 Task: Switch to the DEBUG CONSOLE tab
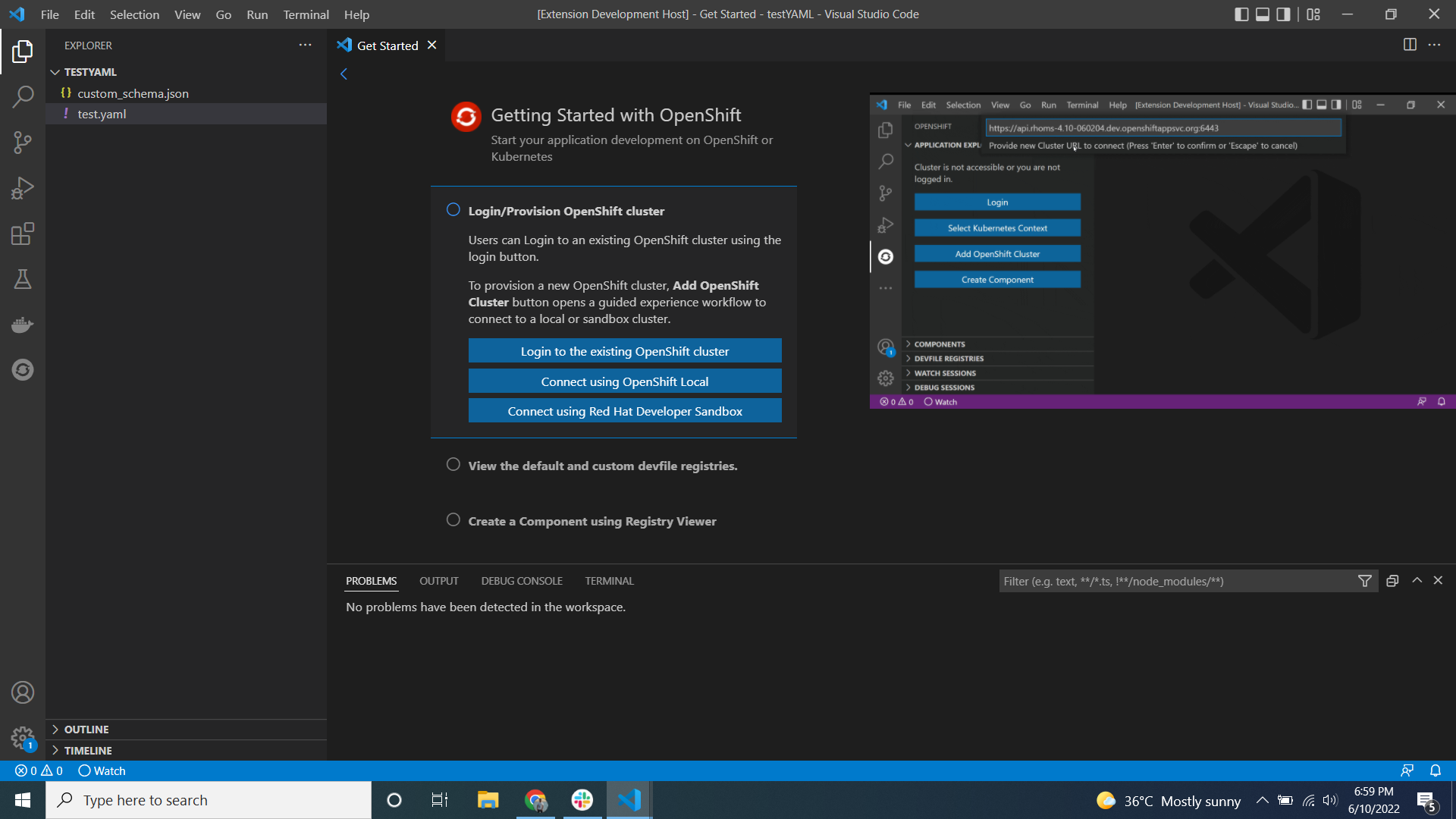point(521,581)
